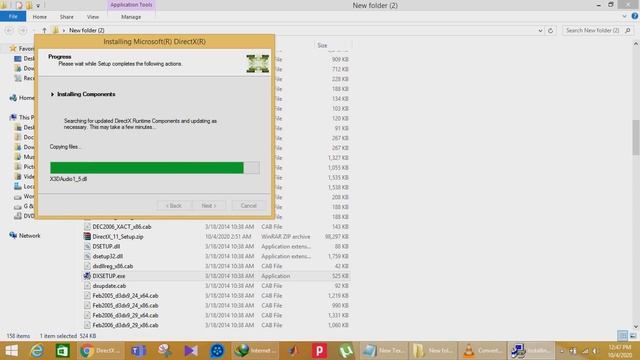Open Microsoft Teams from the taskbar
The width and height of the screenshot is (640, 360).
(x=139, y=351)
